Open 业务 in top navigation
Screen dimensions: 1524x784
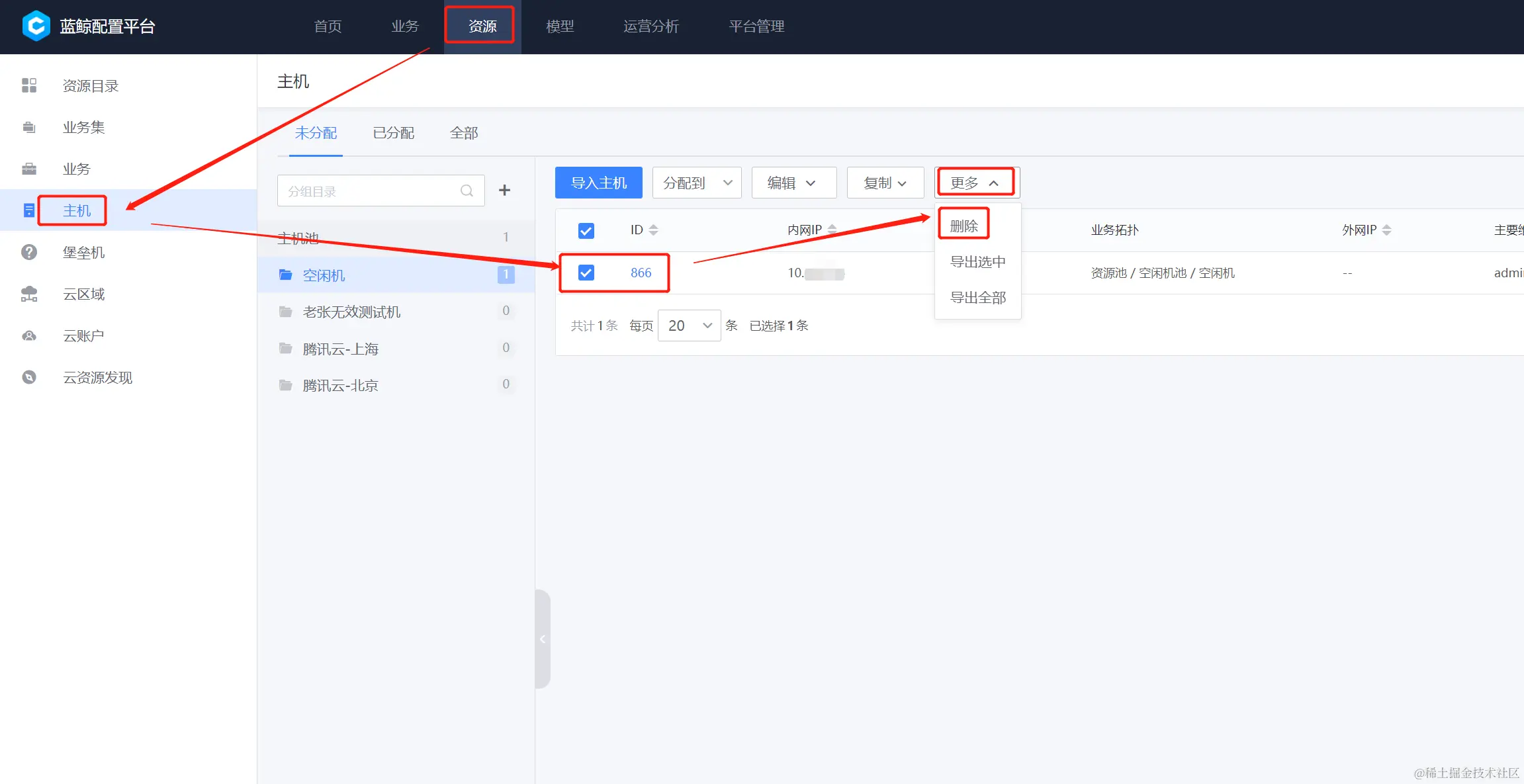(405, 26)
